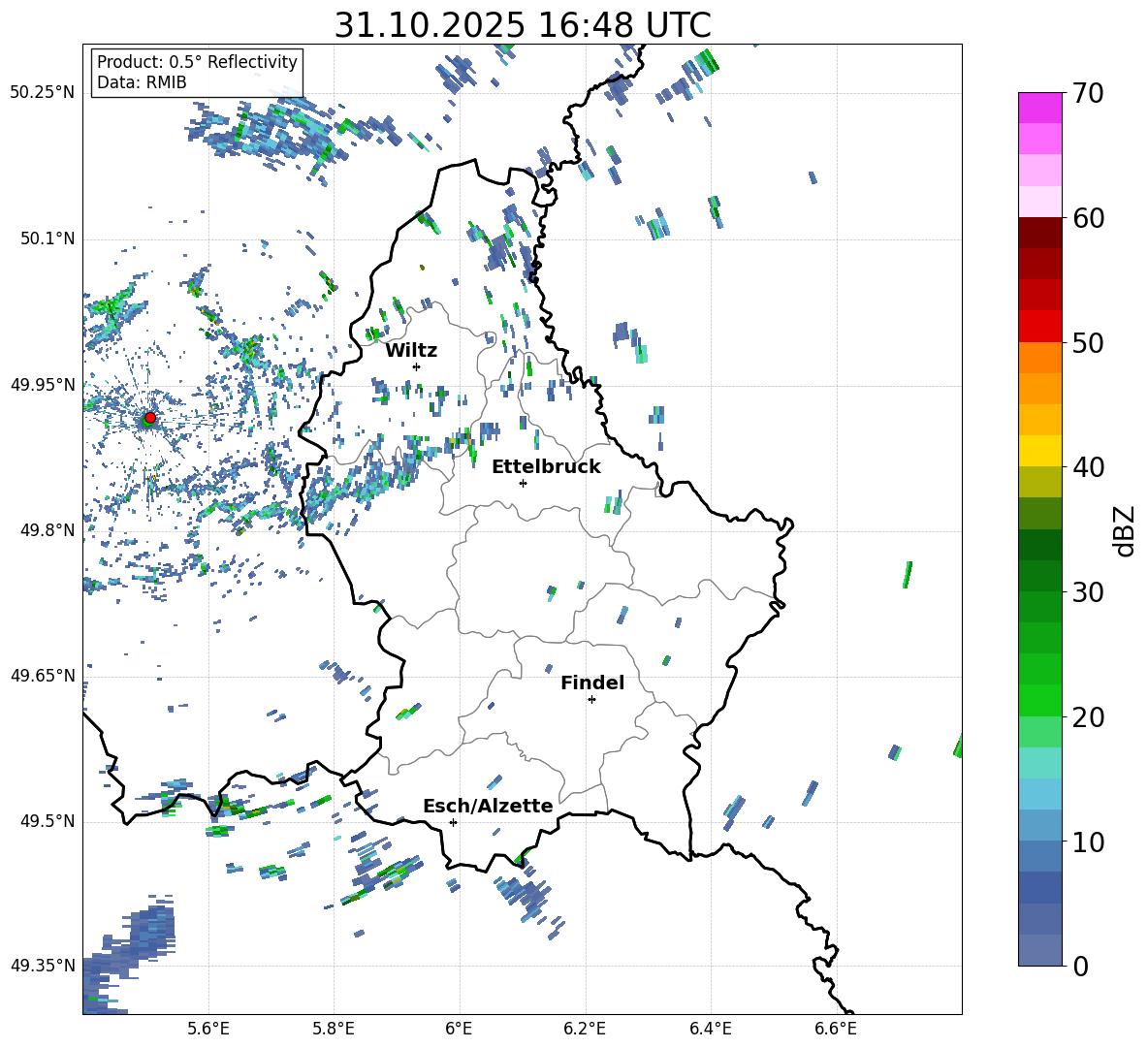This screenshot has height=1048, width=1148.
Task: Click the 49.35°N latitude axis label
Action: [x=43, y=966]
